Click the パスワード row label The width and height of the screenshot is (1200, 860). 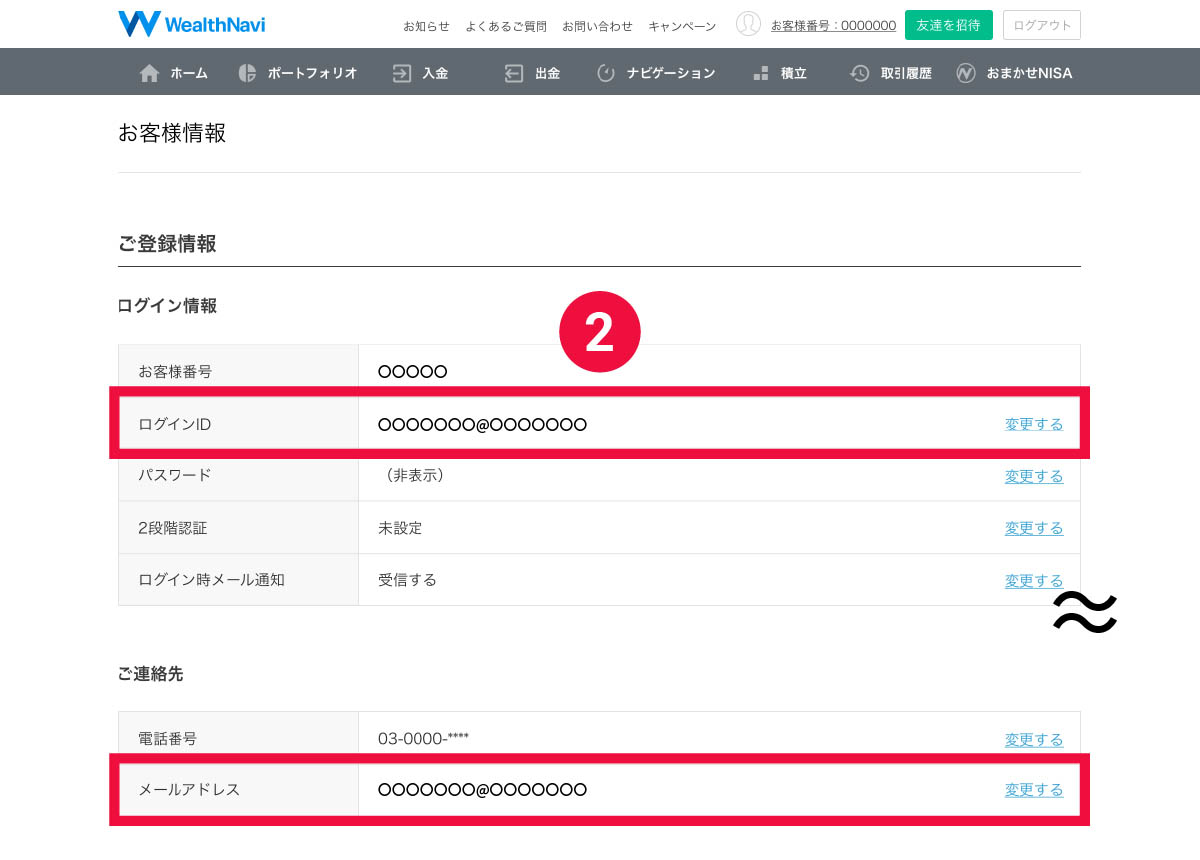(175, 475)
